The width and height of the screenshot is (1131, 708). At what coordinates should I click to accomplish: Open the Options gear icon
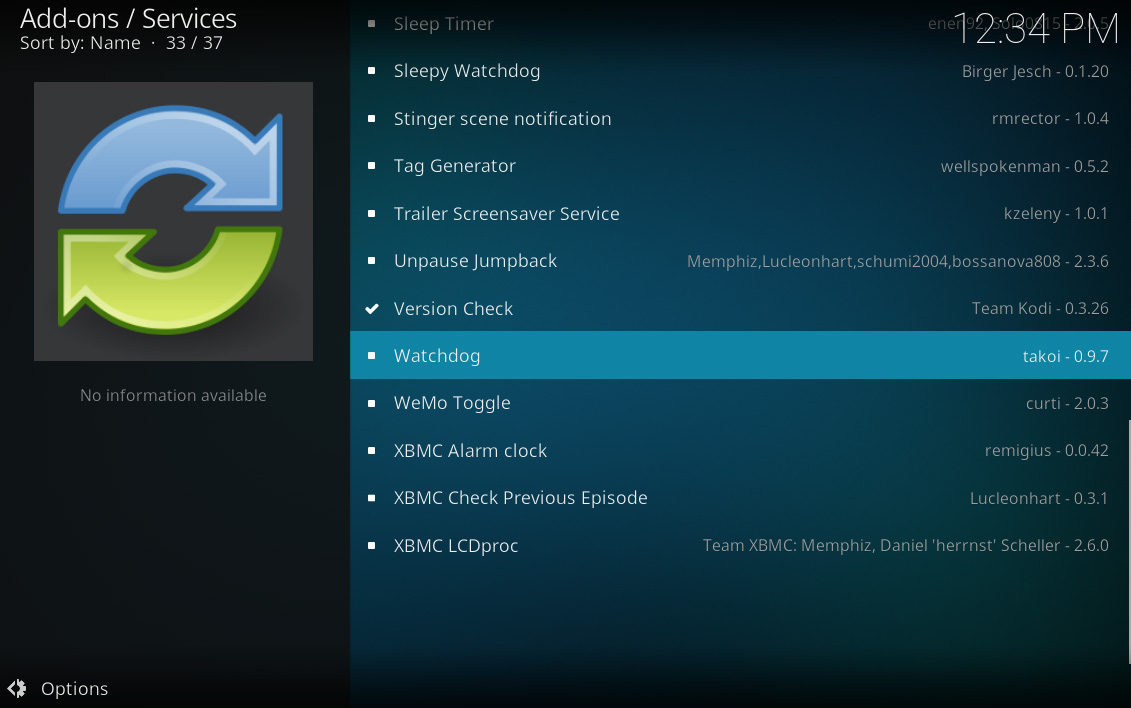coord(17,689)
